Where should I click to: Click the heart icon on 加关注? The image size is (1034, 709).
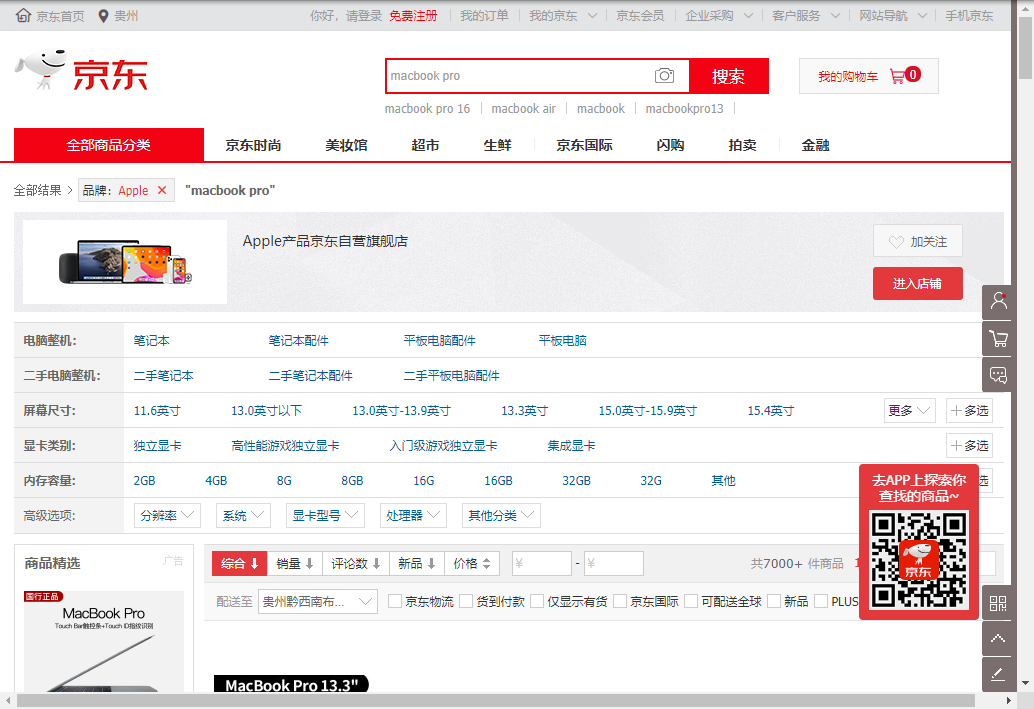pos(896,242)
